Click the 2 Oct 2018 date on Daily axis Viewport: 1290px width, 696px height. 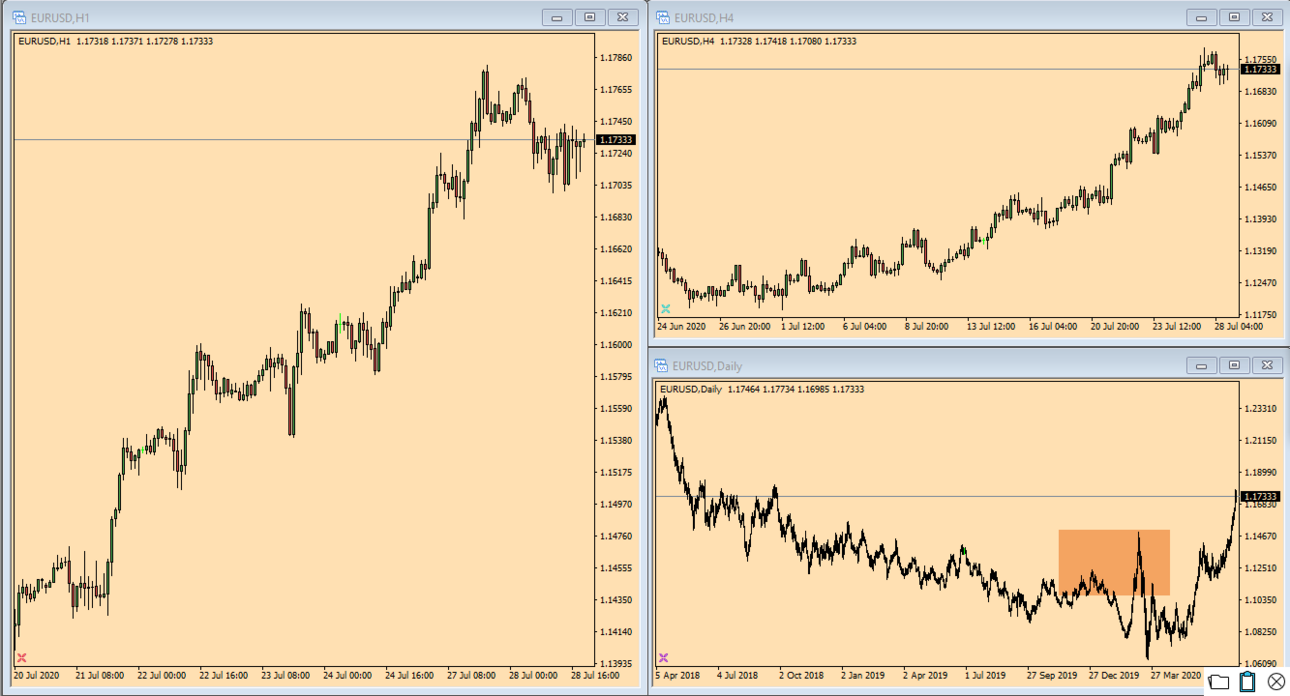pyautogui.click(x=801, y=675)
